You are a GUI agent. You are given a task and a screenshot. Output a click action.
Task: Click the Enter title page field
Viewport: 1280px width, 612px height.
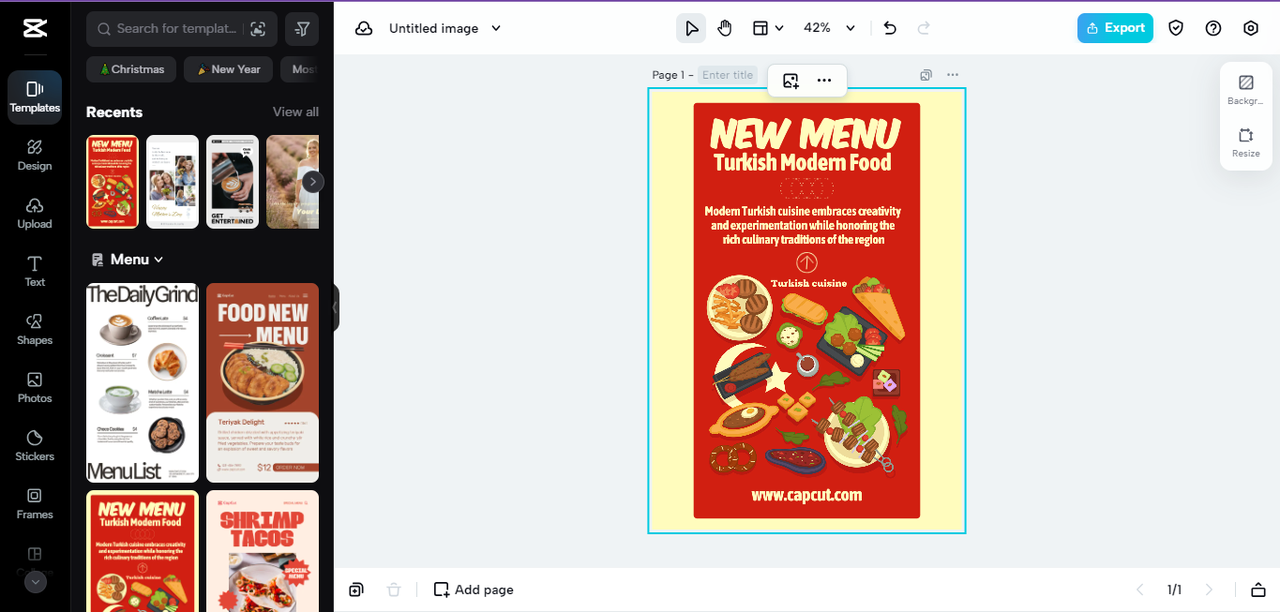tap(727, 75)
